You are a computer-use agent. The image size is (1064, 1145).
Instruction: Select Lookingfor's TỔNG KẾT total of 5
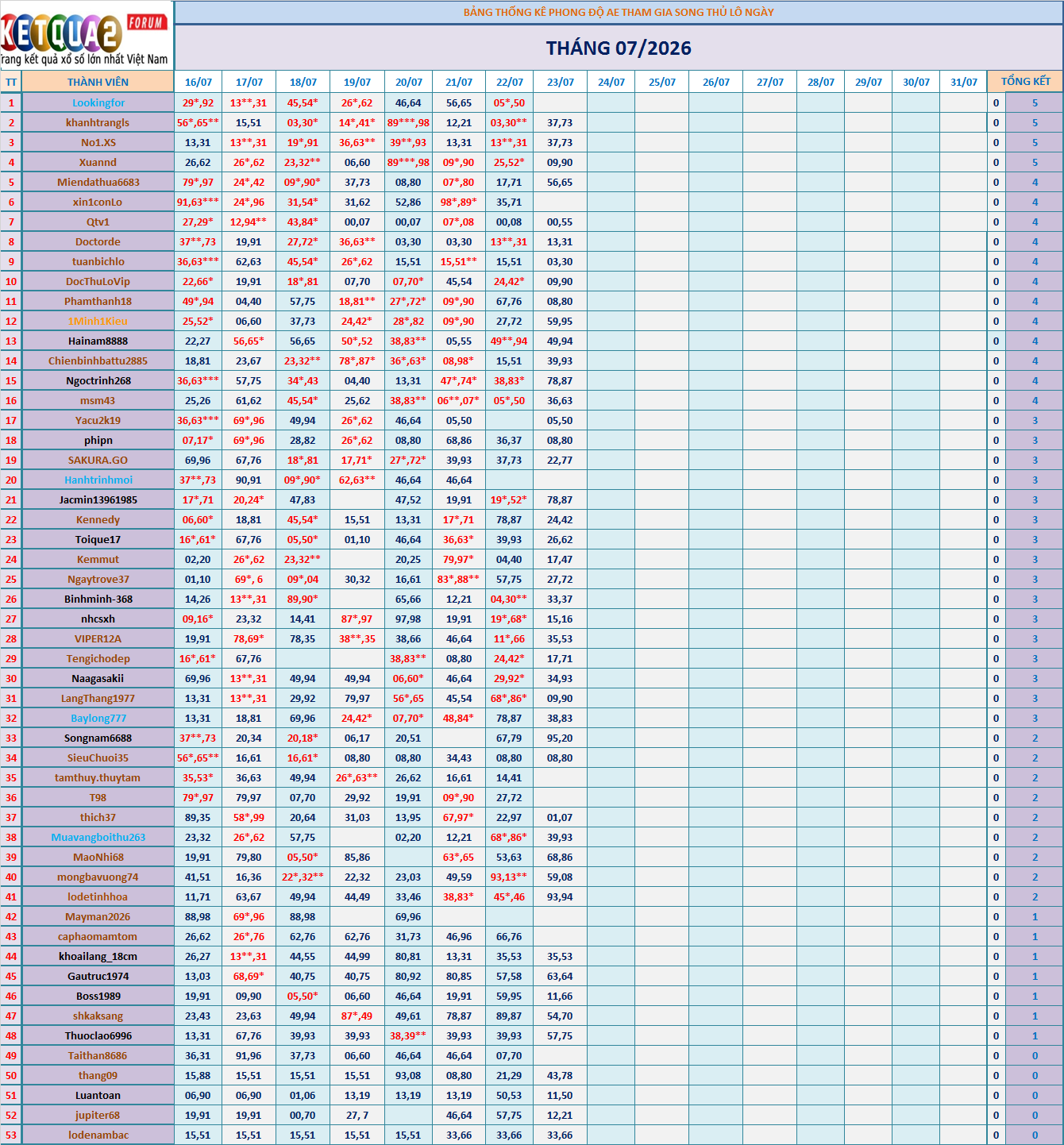click(x=1035, y=102)
